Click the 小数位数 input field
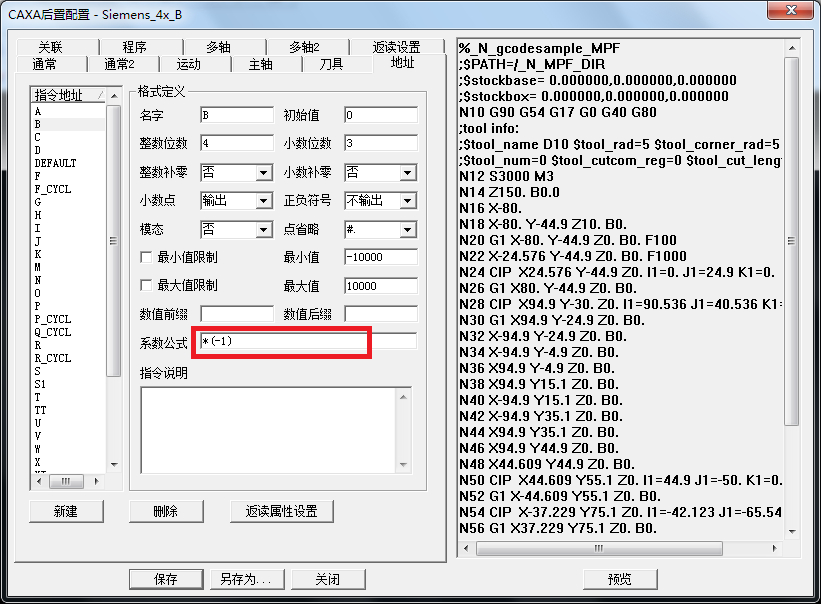The height and width of the screenshot is (604, 821). pyautogui.click(x=381, y=143)
